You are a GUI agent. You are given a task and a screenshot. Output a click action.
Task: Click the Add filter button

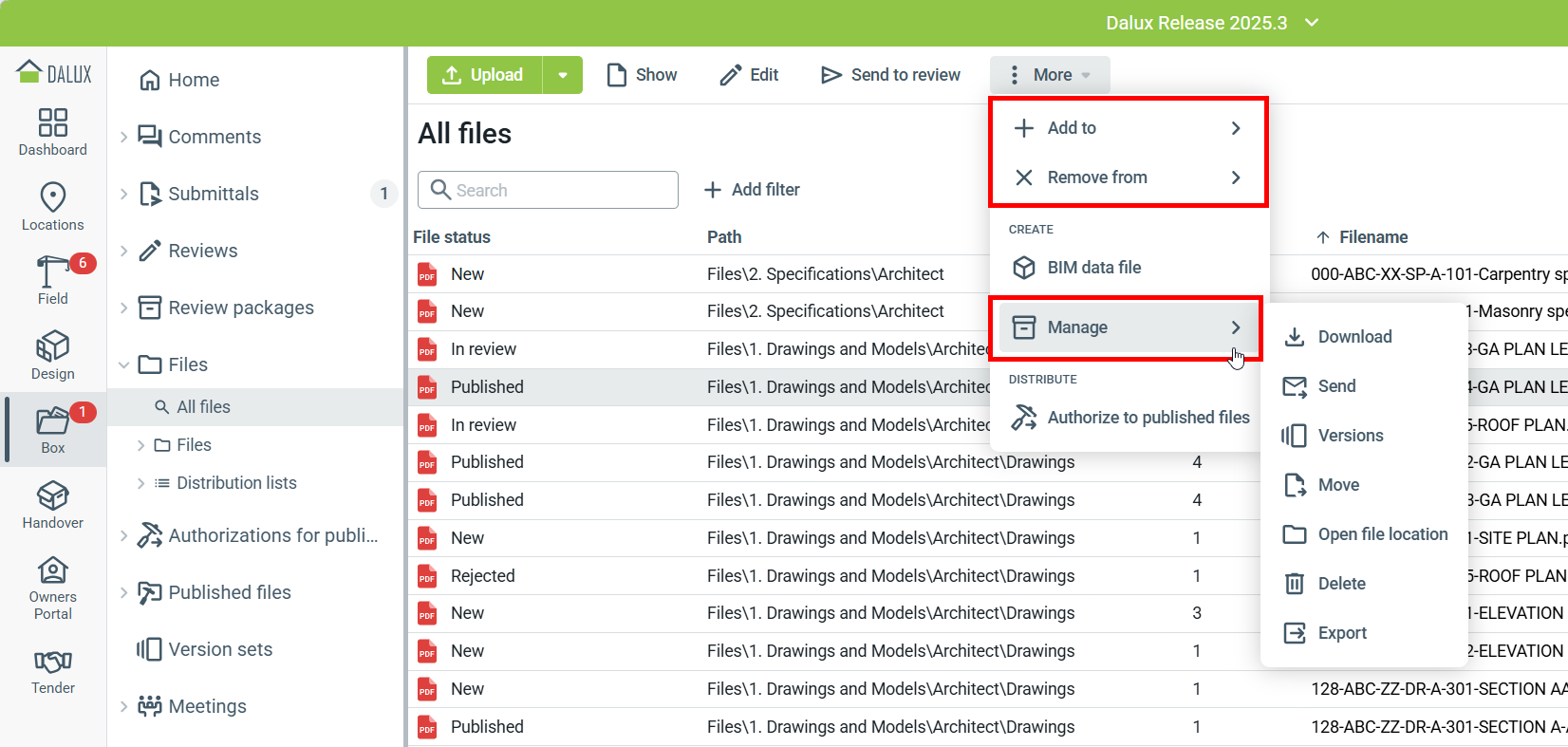[x=752, y=190]
